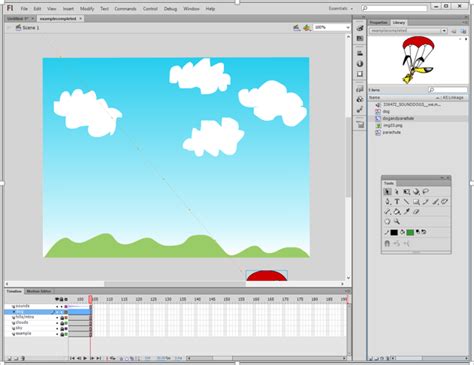Screen dimensions: 474x365
Task: Toggle outline color box of clouds layer
Action: [x=66, y=323]
